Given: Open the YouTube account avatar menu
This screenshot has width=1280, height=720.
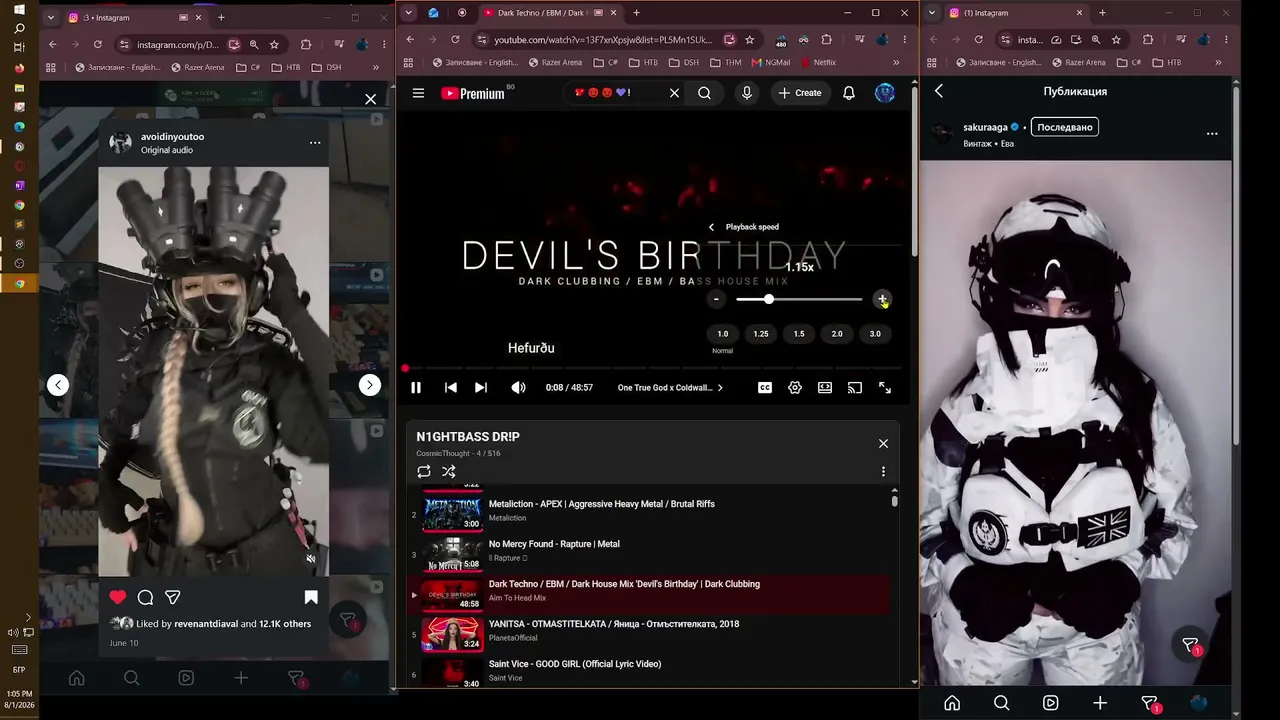Looking at the screenshot, I should click(884, 93).
